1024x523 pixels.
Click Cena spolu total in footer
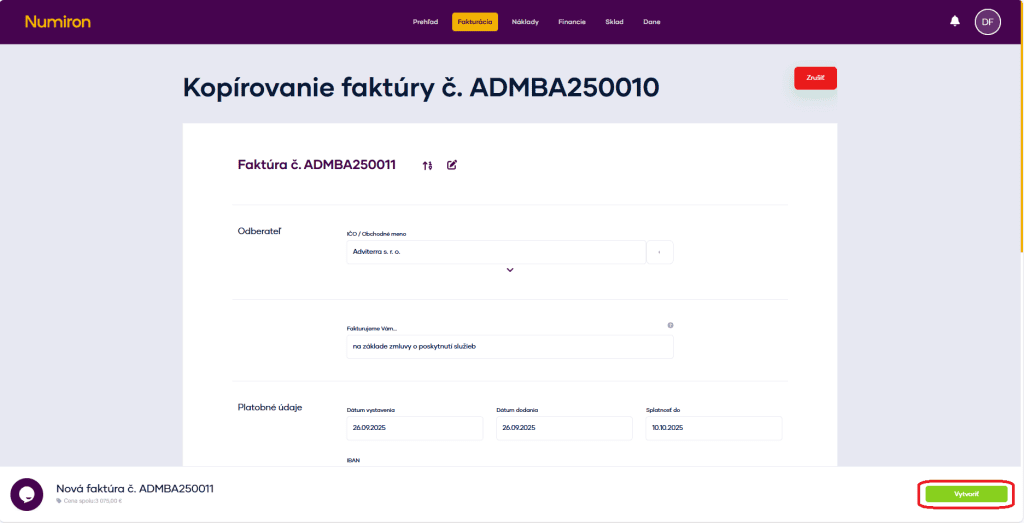[x=89, y=501]
